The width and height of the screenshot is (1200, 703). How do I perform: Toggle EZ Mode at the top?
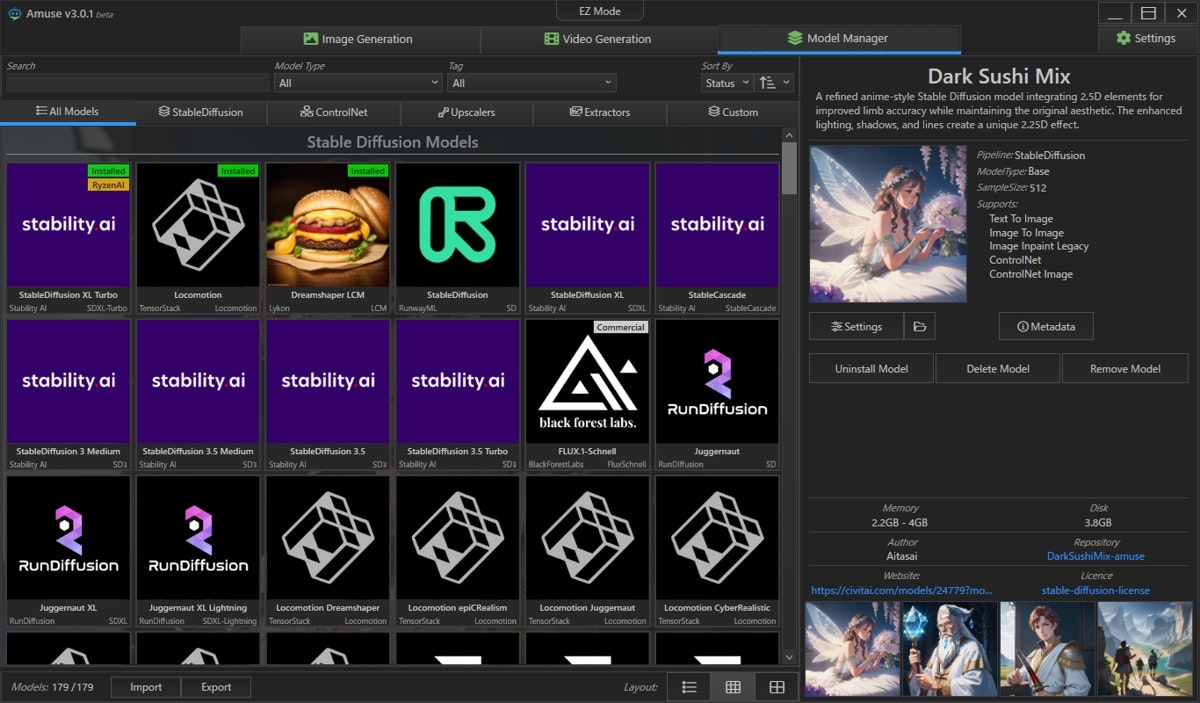[x=600, y=11]
